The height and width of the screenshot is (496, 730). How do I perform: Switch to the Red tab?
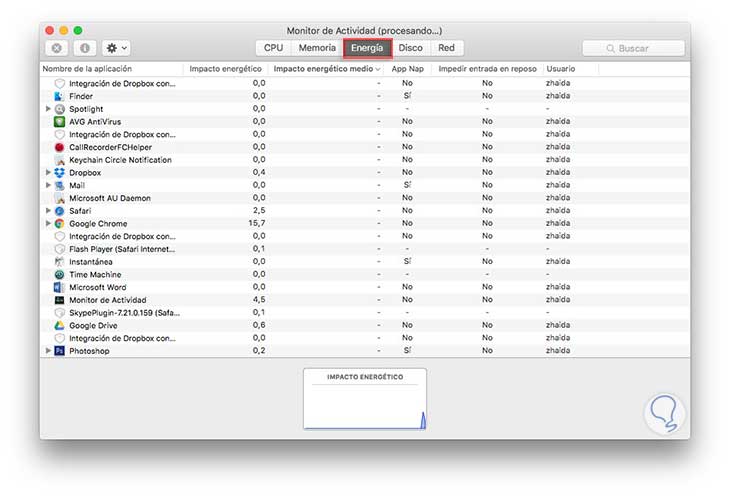(x=446, y=48)
